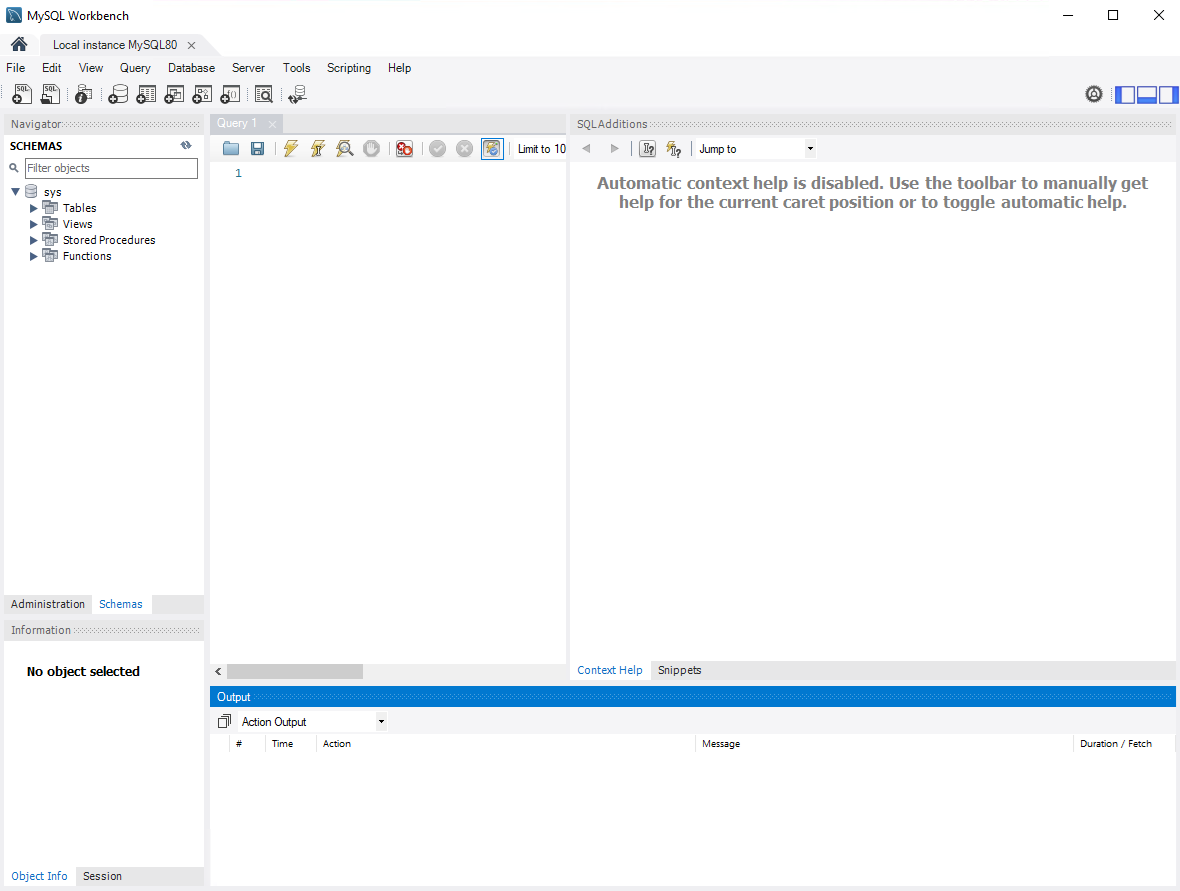This screenshot has width=1180, height=891.
Task: Expand the Functions node
Action: click(33, 256)
